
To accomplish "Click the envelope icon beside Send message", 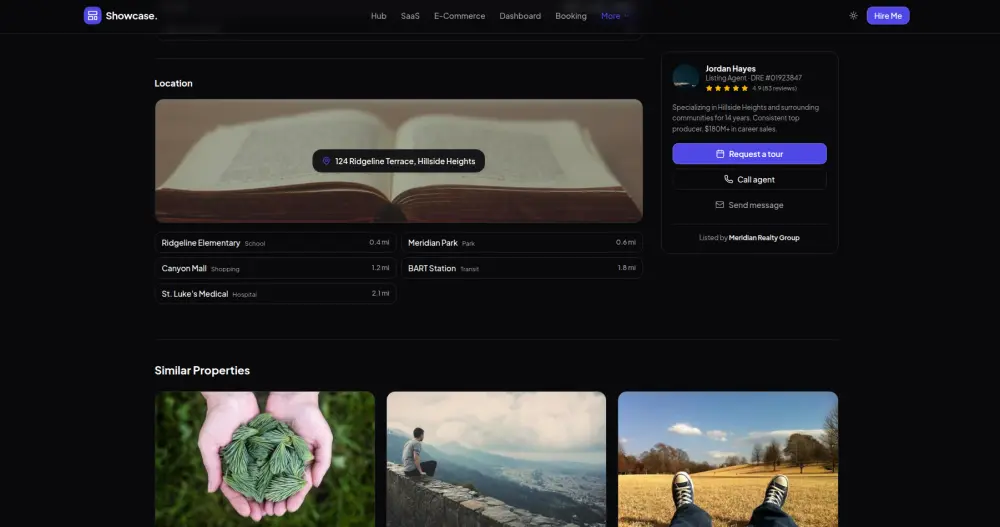I will 719,205.
